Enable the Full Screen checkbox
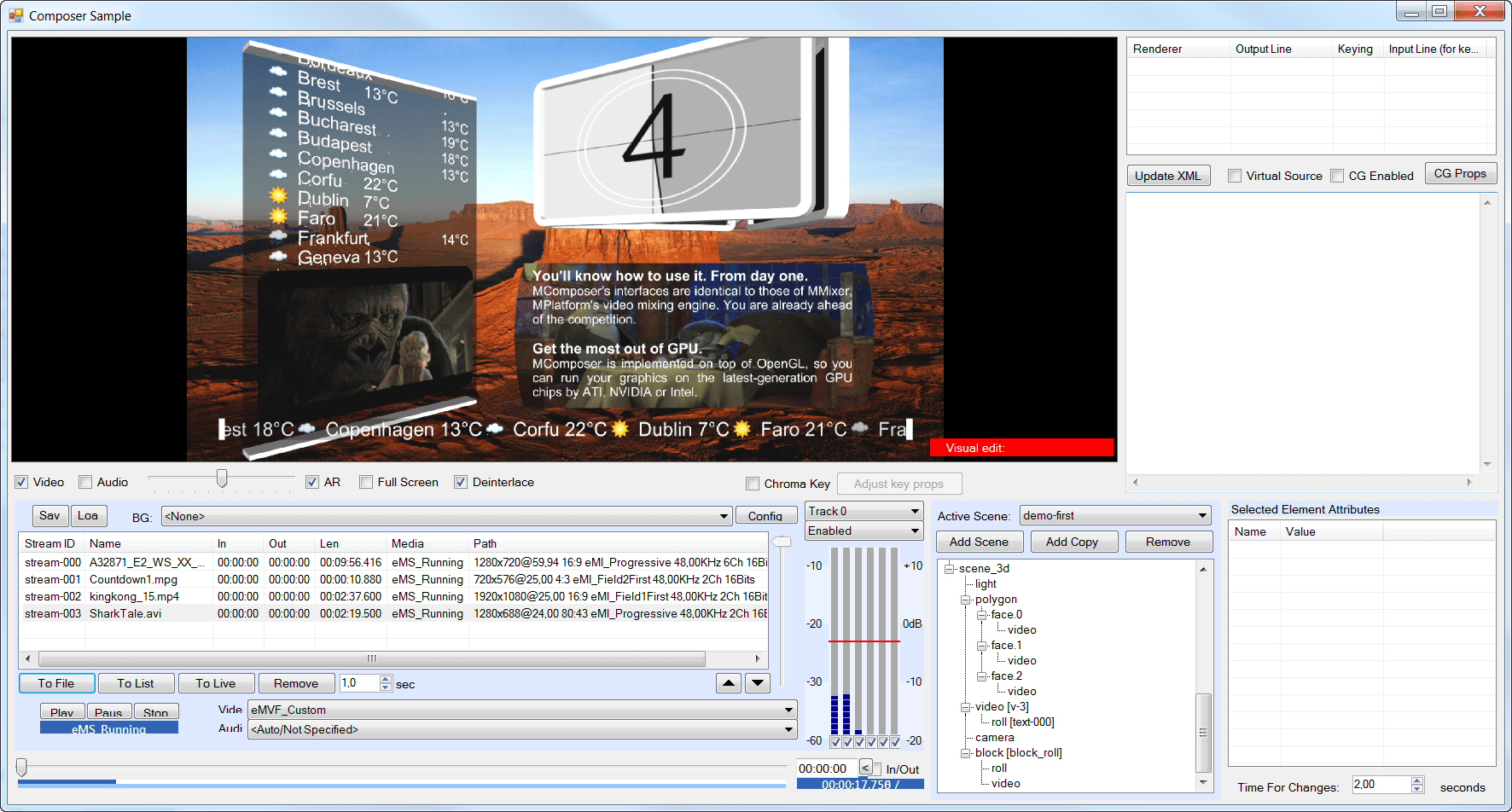The image size is (1512, 812). tap(366, 482)
